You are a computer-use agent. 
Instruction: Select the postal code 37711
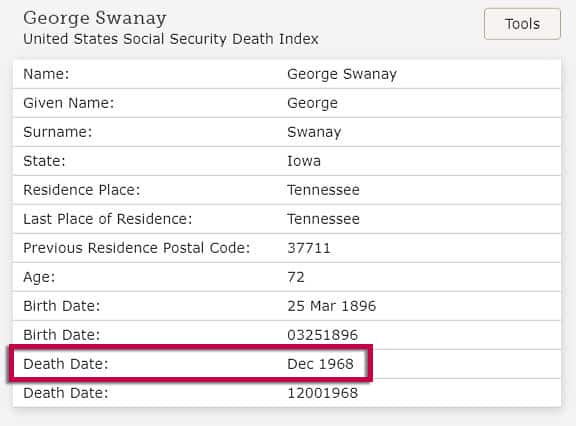(309, 248)
